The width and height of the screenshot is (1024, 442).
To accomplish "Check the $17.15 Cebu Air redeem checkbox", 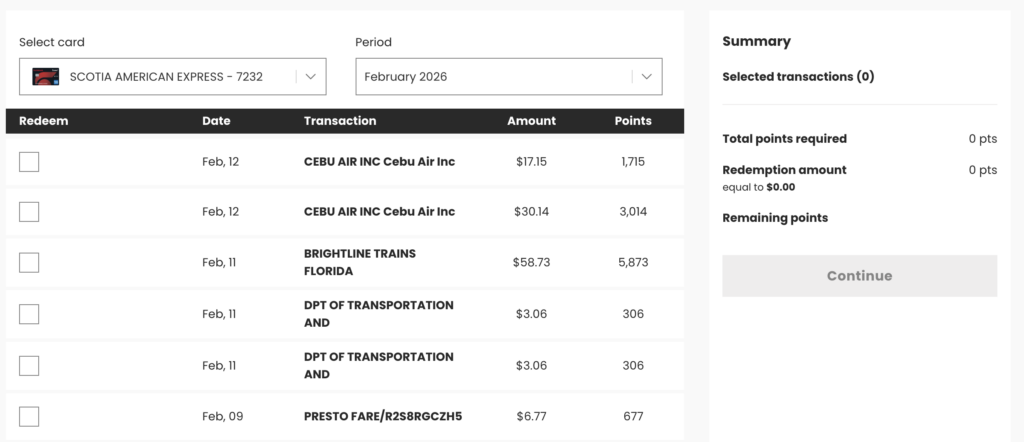I will [x=29, y=161].
